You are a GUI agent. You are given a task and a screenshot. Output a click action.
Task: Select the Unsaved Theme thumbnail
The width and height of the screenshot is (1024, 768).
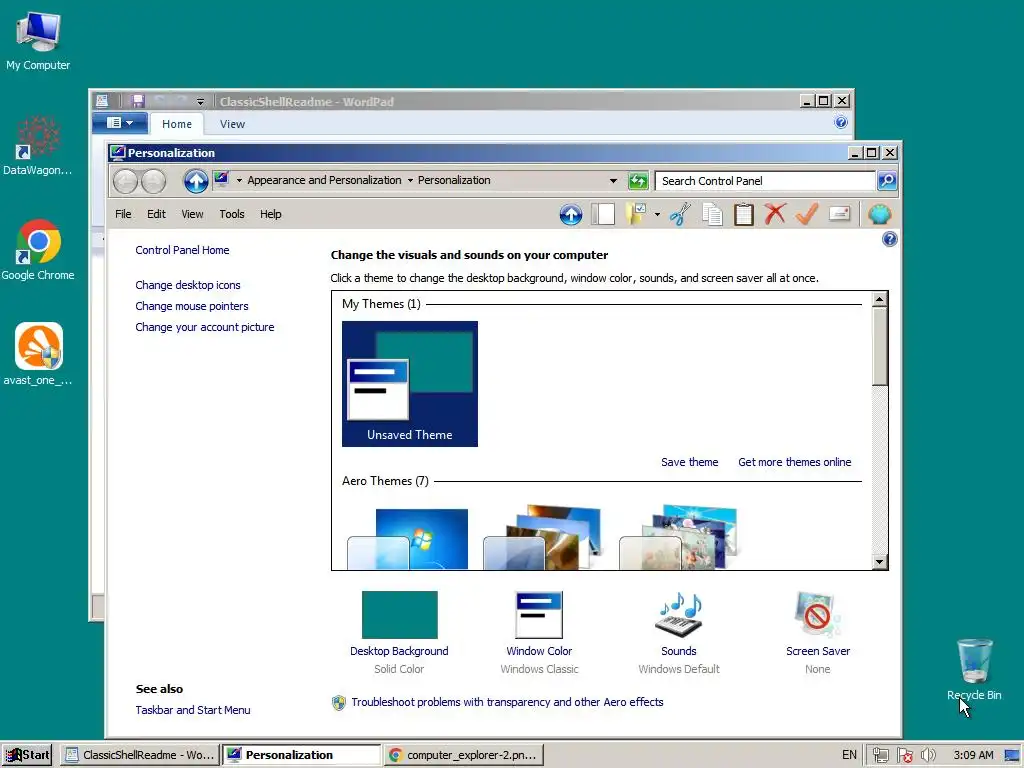409,384
